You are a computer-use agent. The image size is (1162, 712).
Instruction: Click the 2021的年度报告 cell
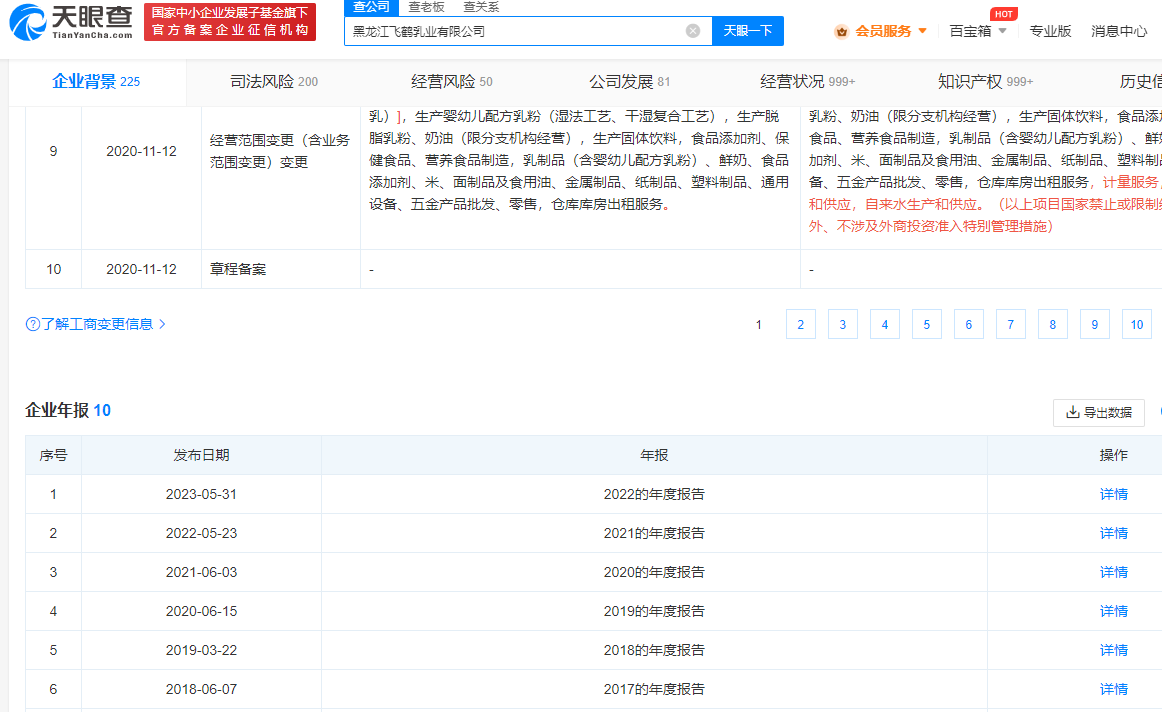654,533
